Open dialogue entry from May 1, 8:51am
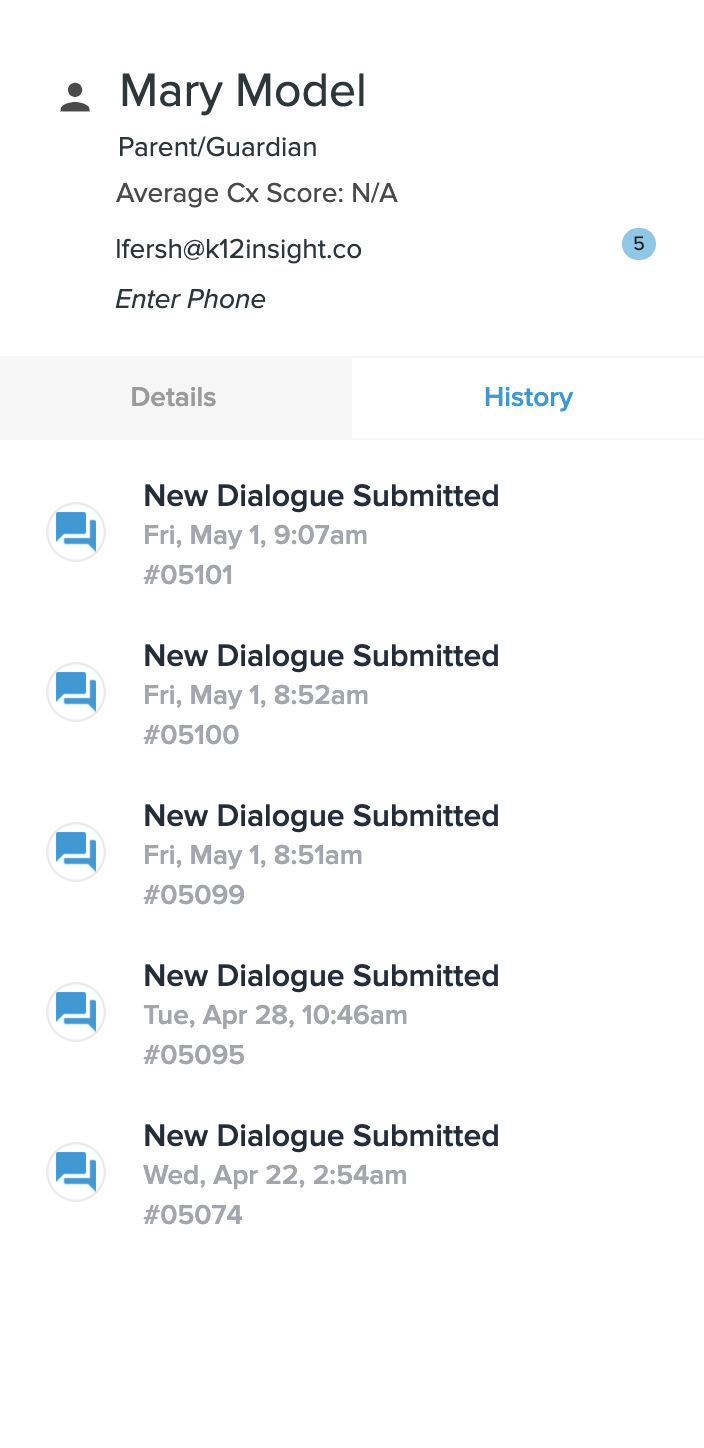Viewport: 704px width, 1448px height. [321, 816]
